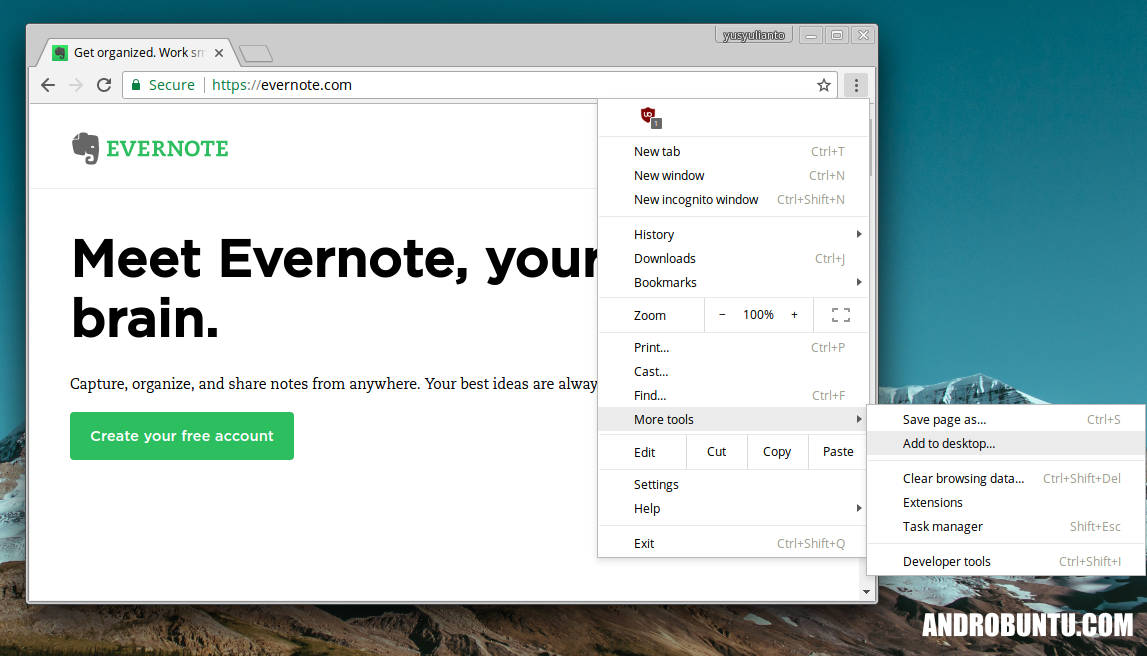Increase zoom with the plus button

pos(795,315)
